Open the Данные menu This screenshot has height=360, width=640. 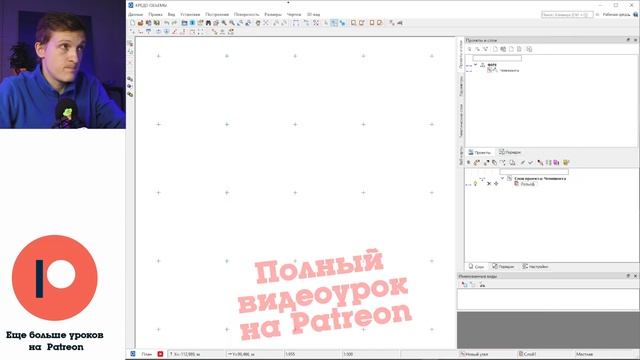point(136,14)
